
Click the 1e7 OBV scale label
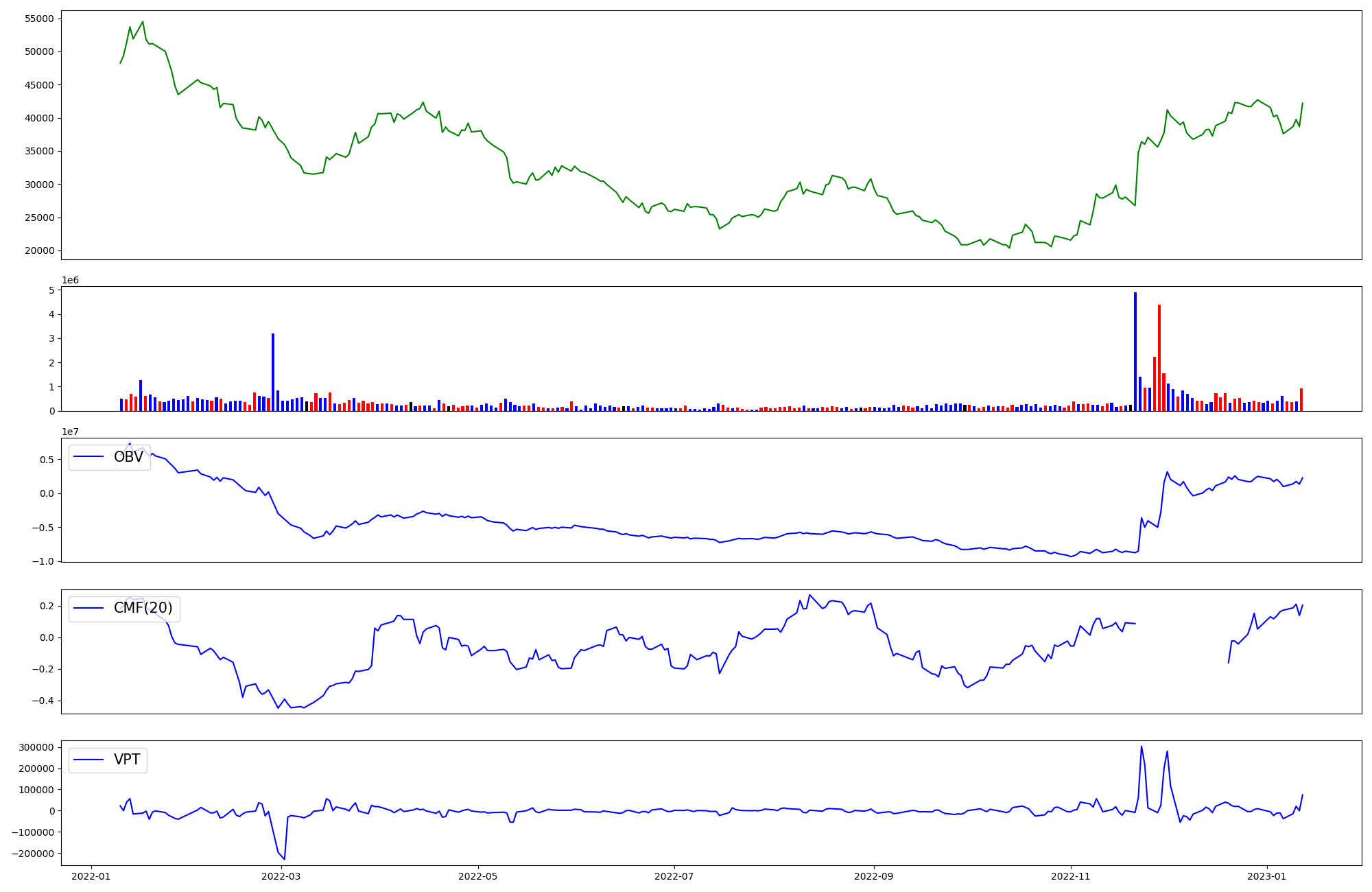click(70, 432)
